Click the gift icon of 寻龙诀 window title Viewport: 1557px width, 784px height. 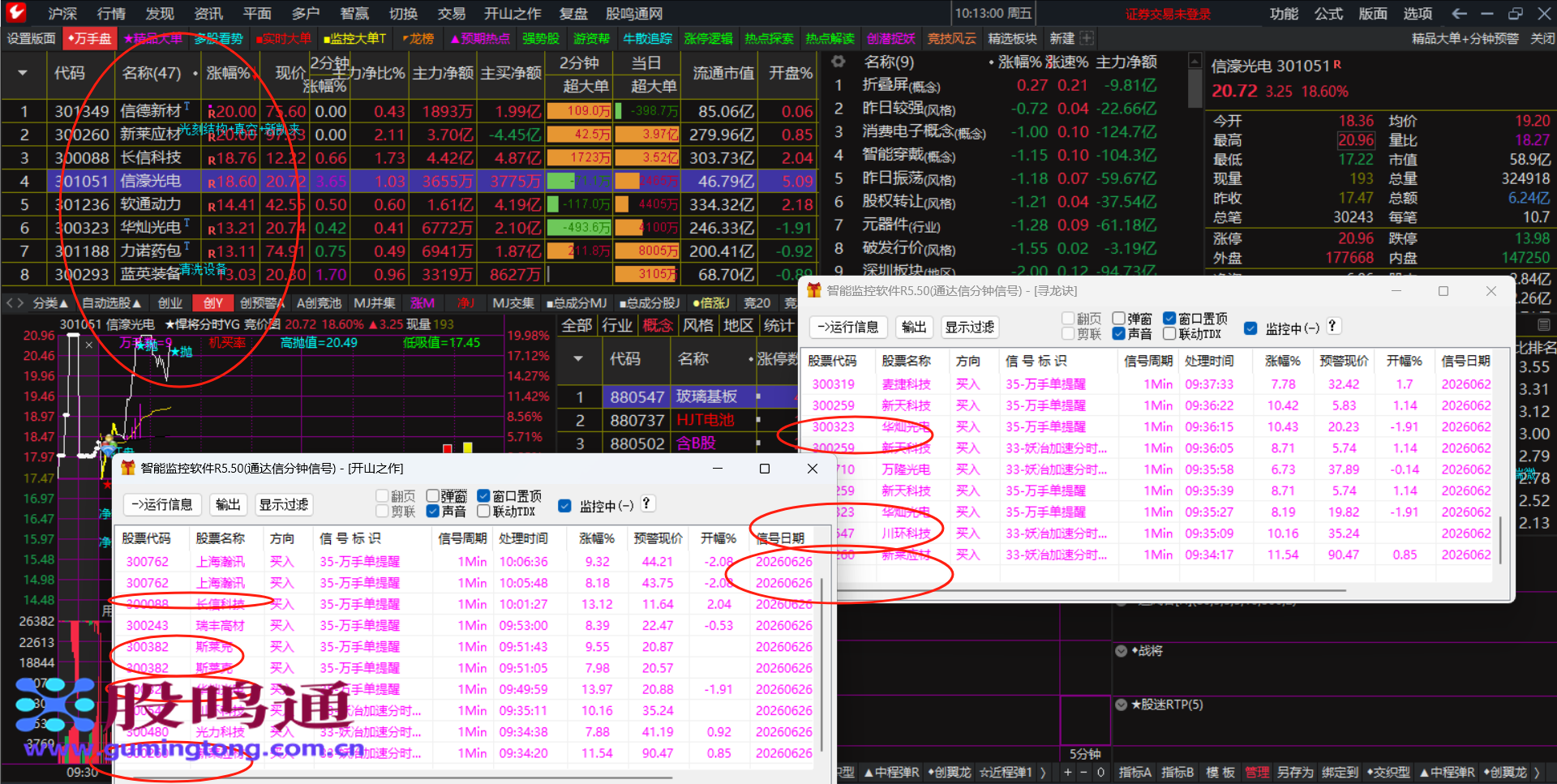point(814,290)
